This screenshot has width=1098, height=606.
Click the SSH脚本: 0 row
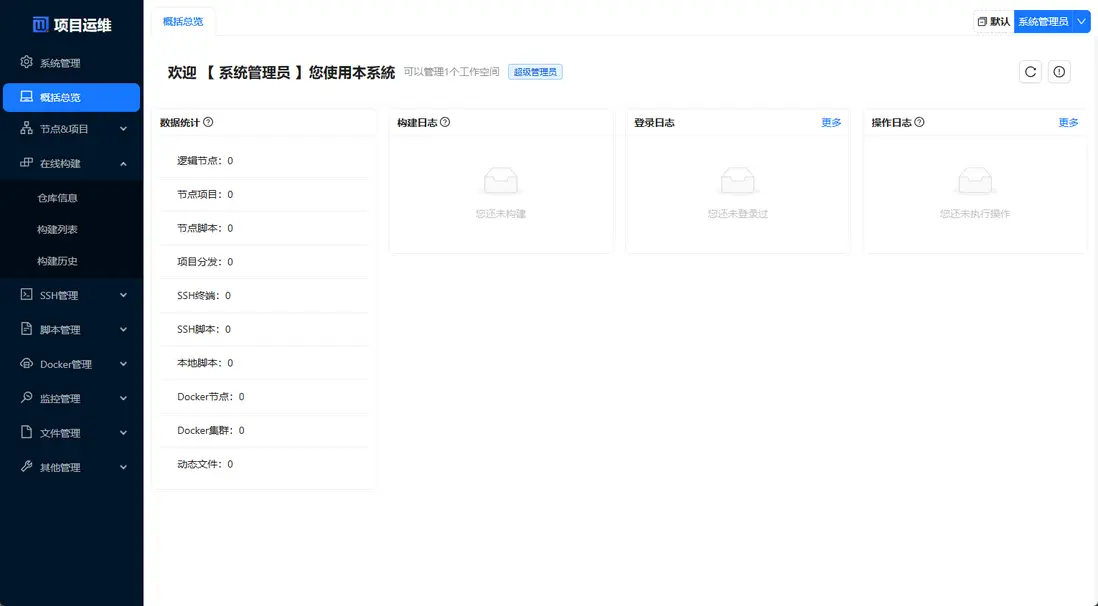point(264,329)
